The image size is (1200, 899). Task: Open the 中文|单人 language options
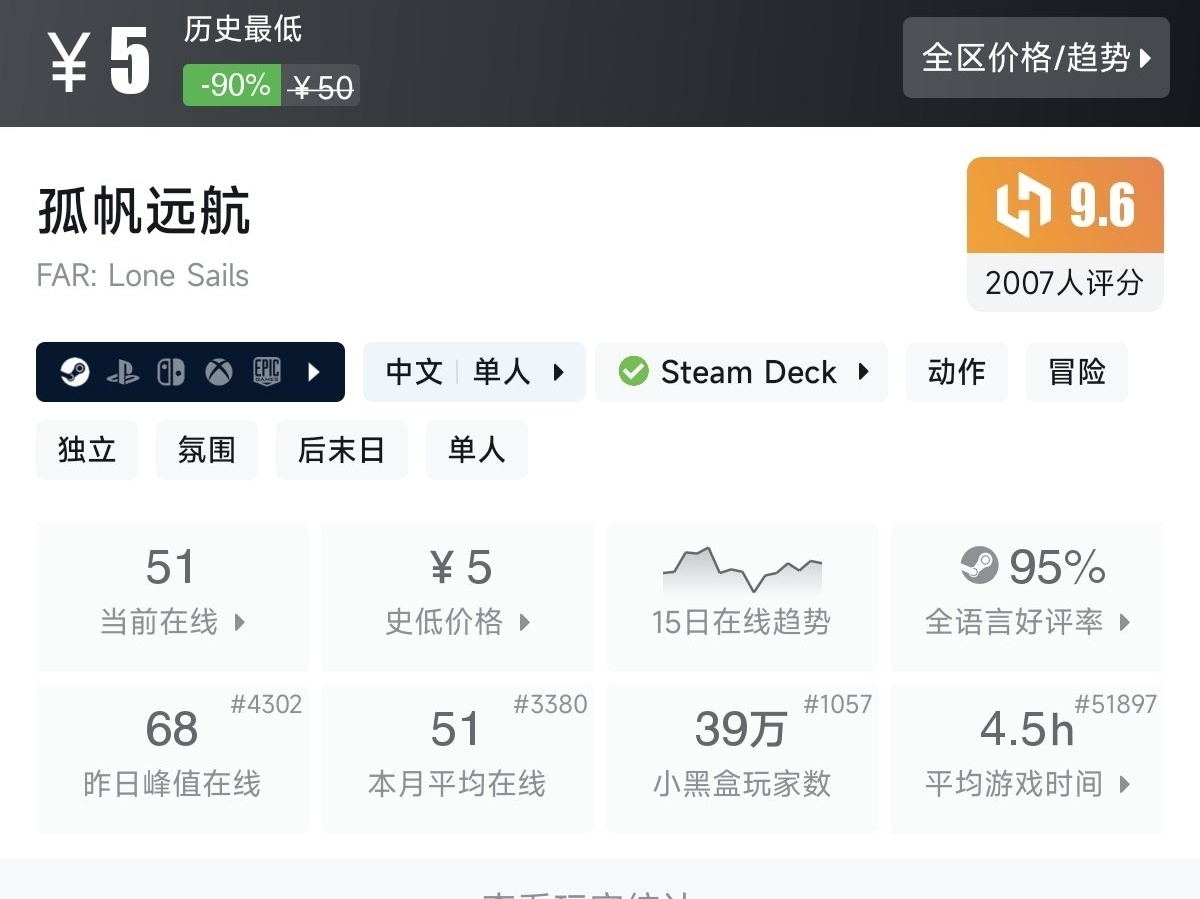point(474,372)
